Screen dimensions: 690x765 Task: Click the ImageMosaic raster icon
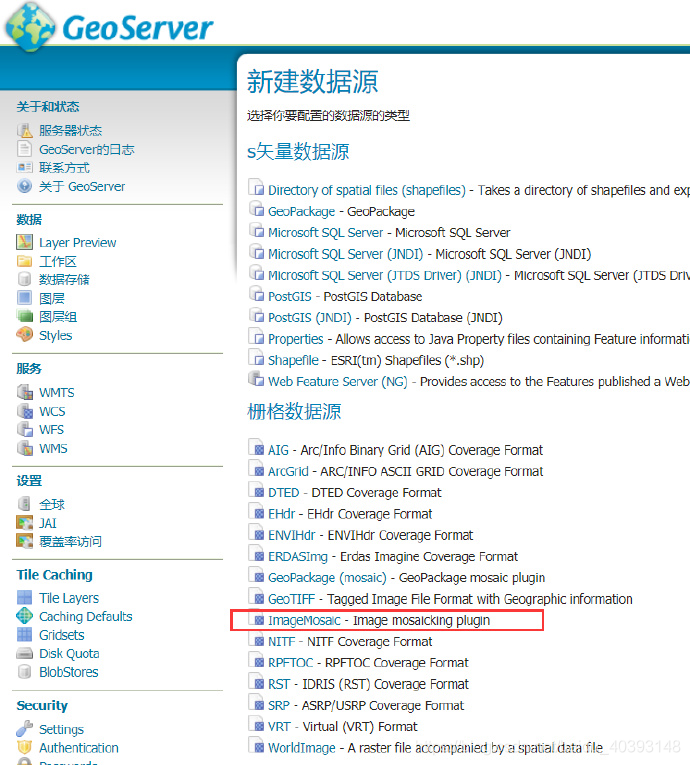click(x=256, y=619)
